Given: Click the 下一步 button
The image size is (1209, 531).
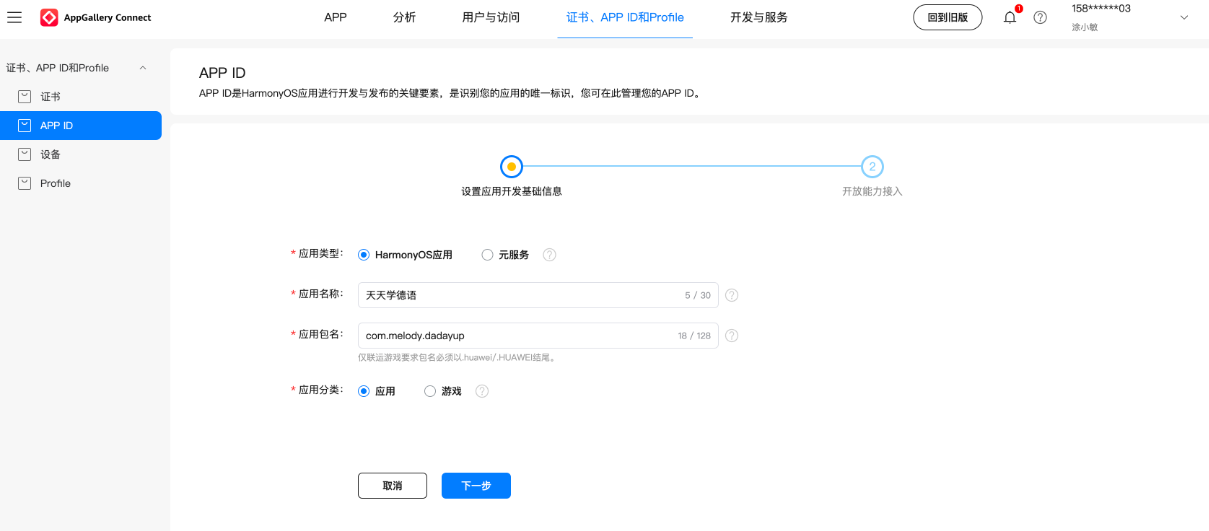Looking at the screenshot, I should tap(476, 485).
